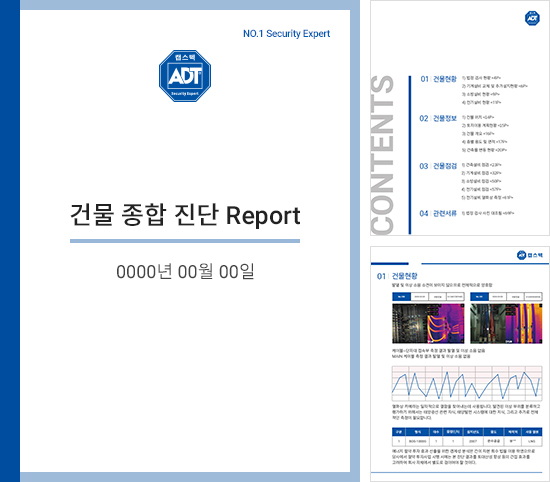Open the right thermal image with vertical pipes
This screenshot has height=482, width=550.
point(506,323)
